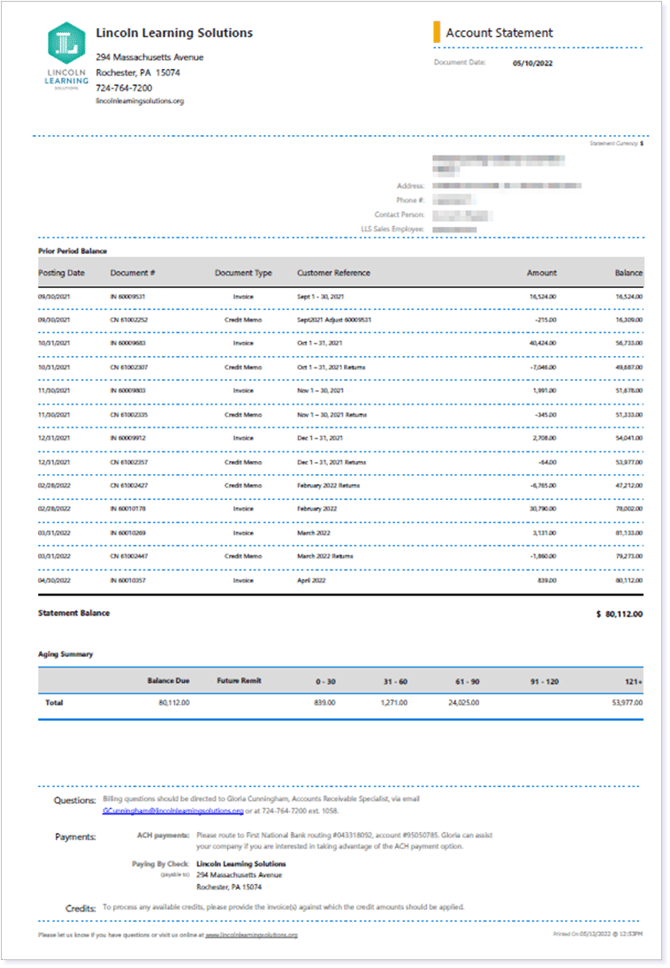Select document number IN 60010269
Viewport: 670px width, 968px height.
click(x=128, y=533)
